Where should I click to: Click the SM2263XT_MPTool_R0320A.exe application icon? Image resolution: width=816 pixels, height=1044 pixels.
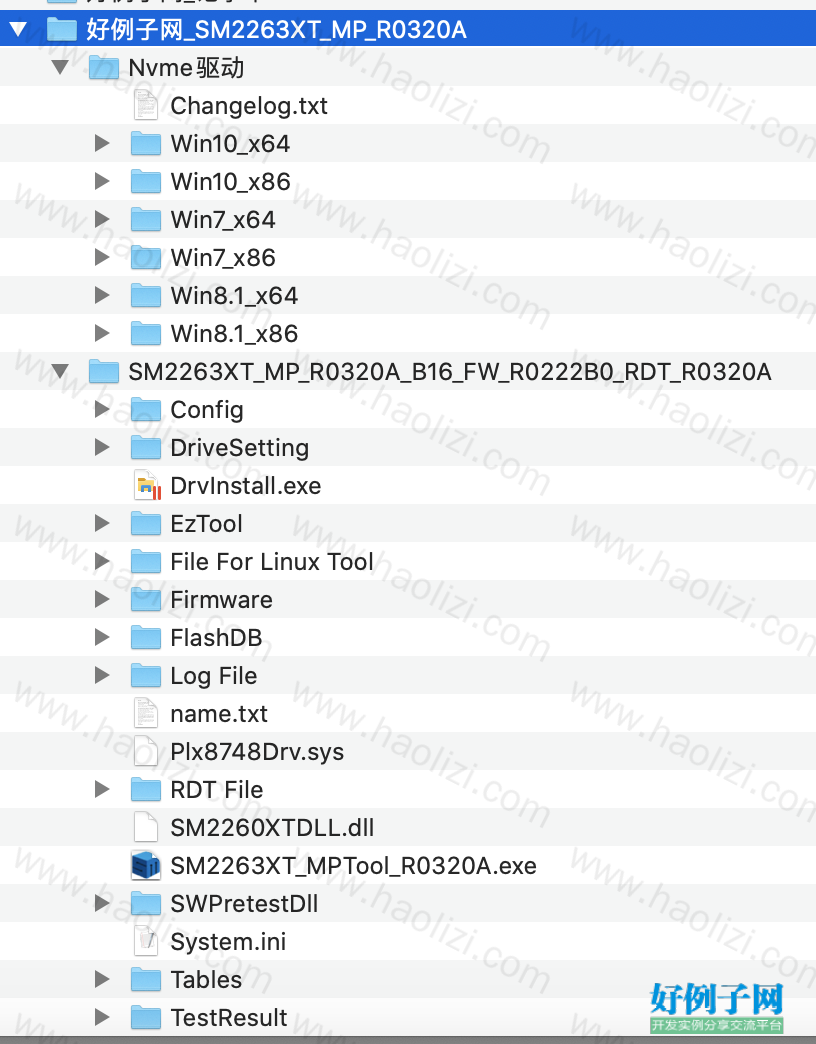click(146, 865)
